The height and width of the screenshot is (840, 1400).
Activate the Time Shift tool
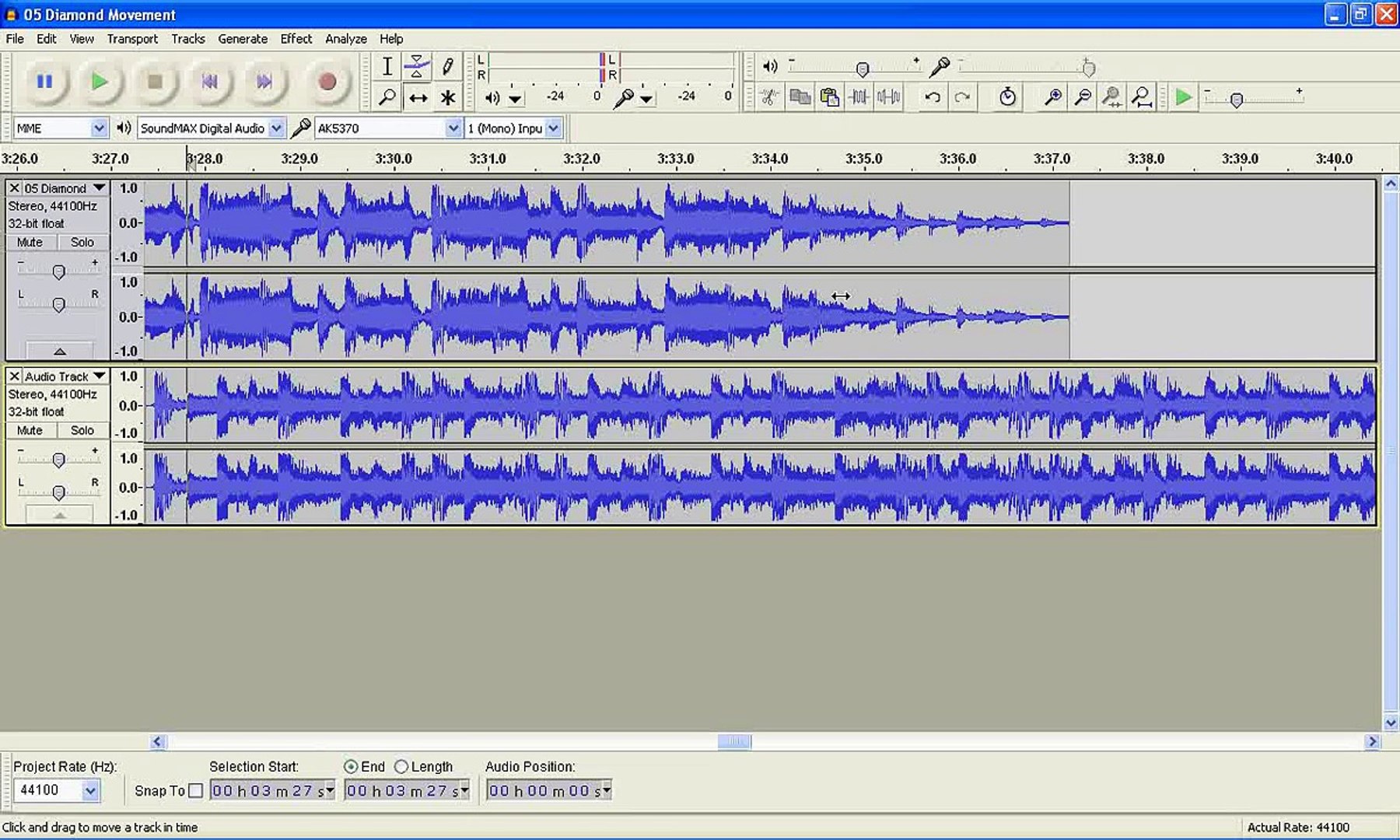click(418, 97)
